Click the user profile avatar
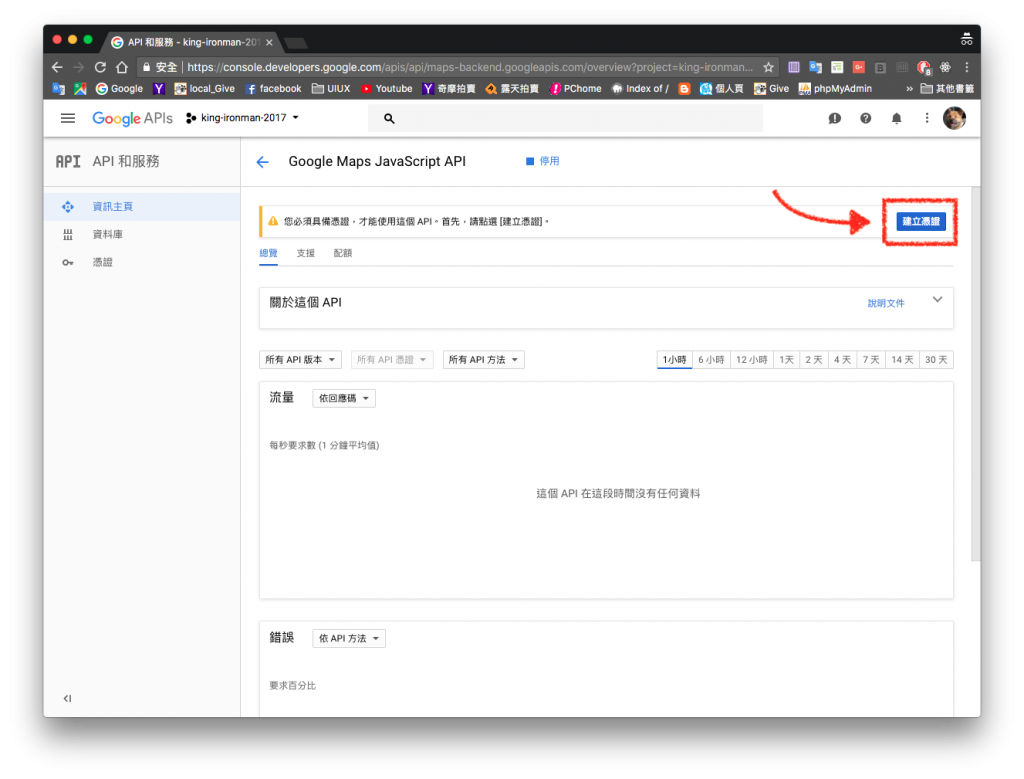This screenshot has width=1024, height=779. click(954, 118)
